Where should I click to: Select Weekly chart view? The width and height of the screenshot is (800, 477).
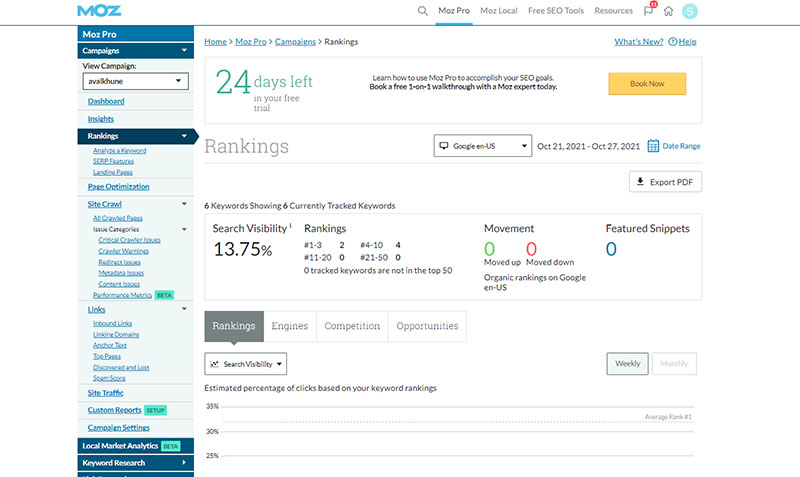pos(628,364)
